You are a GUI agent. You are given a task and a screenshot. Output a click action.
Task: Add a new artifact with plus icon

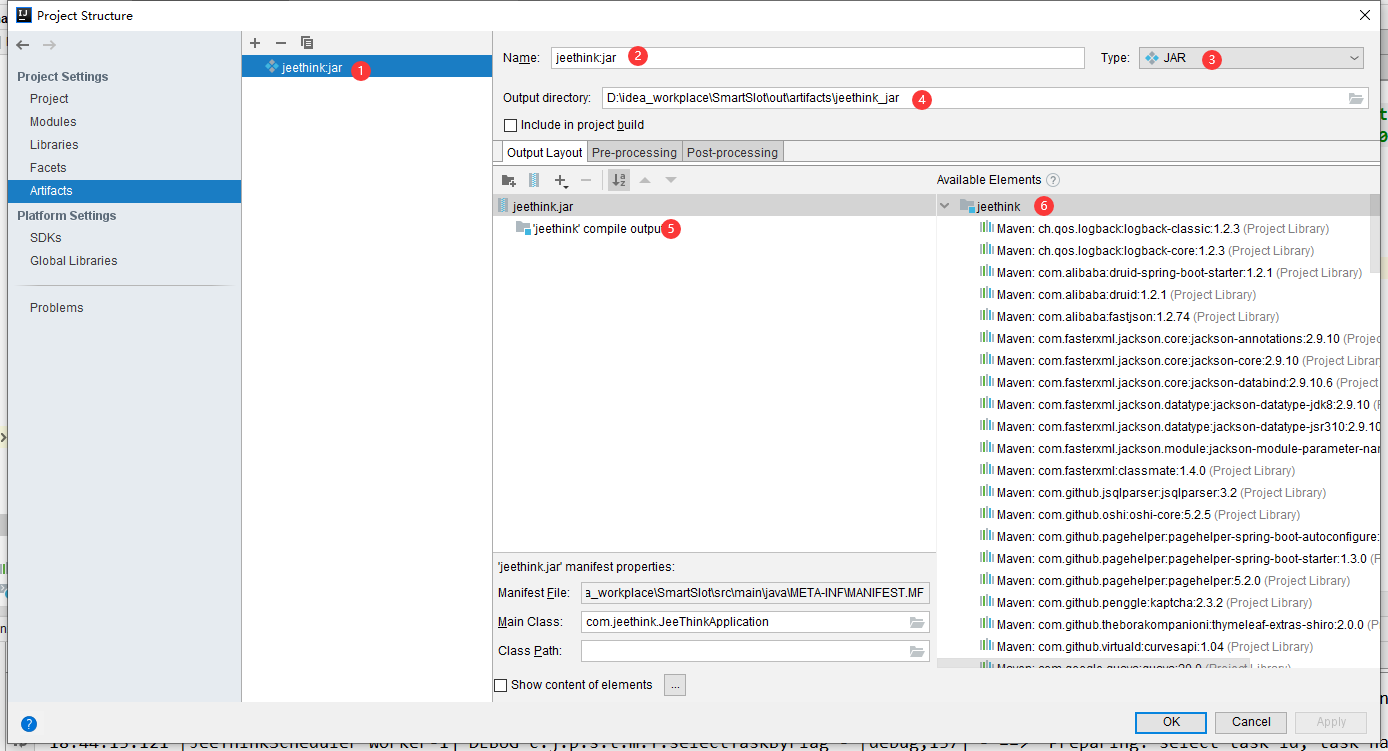(255, 43)
